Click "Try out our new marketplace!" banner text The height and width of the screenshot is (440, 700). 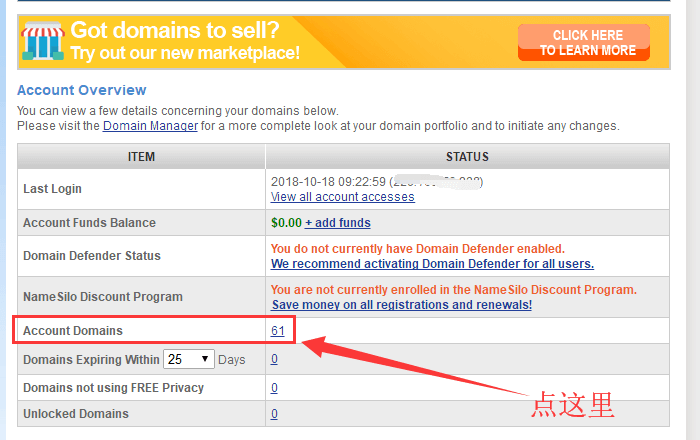tap(185, 53)
